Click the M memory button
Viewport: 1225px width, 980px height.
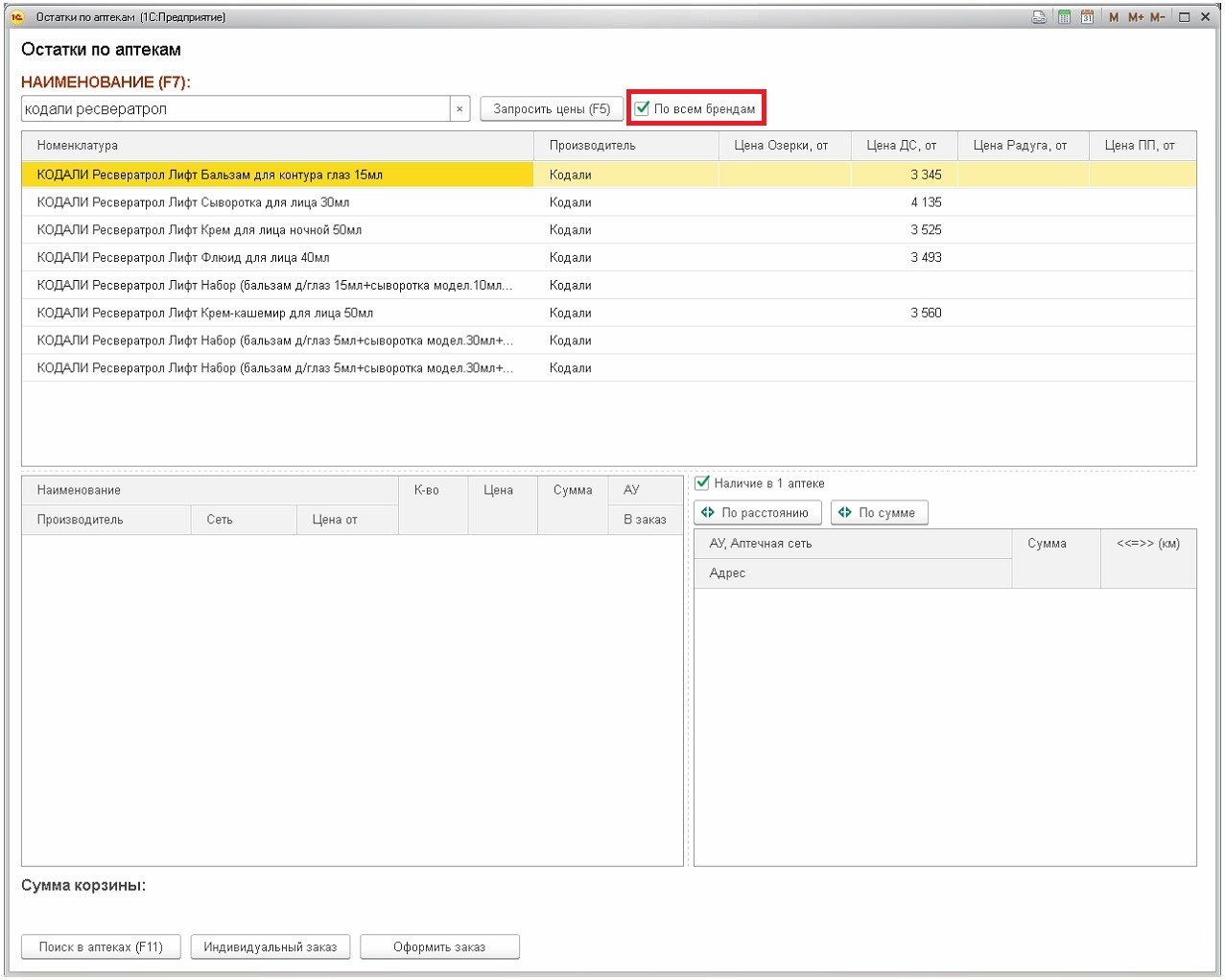click(1114, 17)
